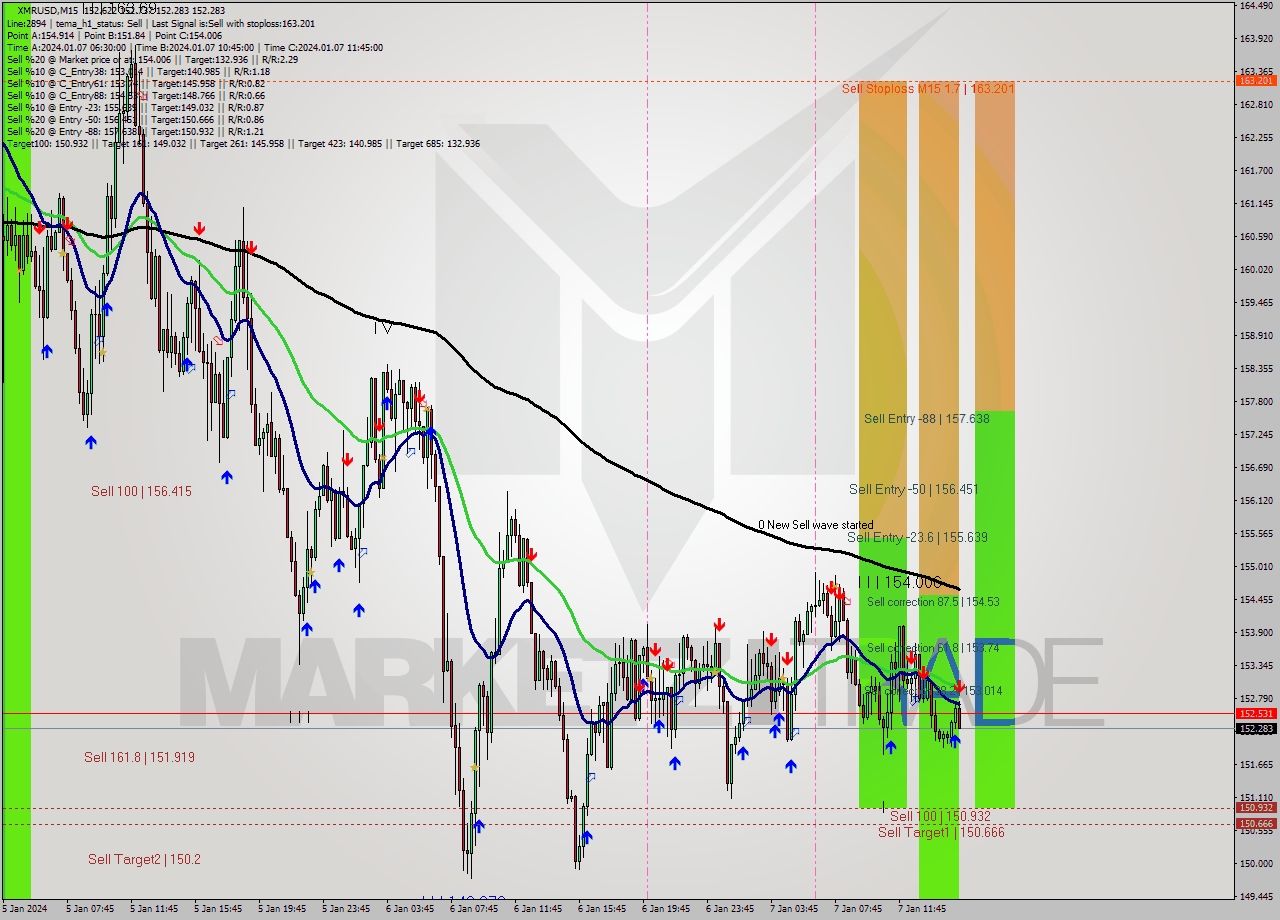1280x920 pixels.
Task: Select the Sell Entry -23.6 | 155.639 label
Action: coord(917,537)
